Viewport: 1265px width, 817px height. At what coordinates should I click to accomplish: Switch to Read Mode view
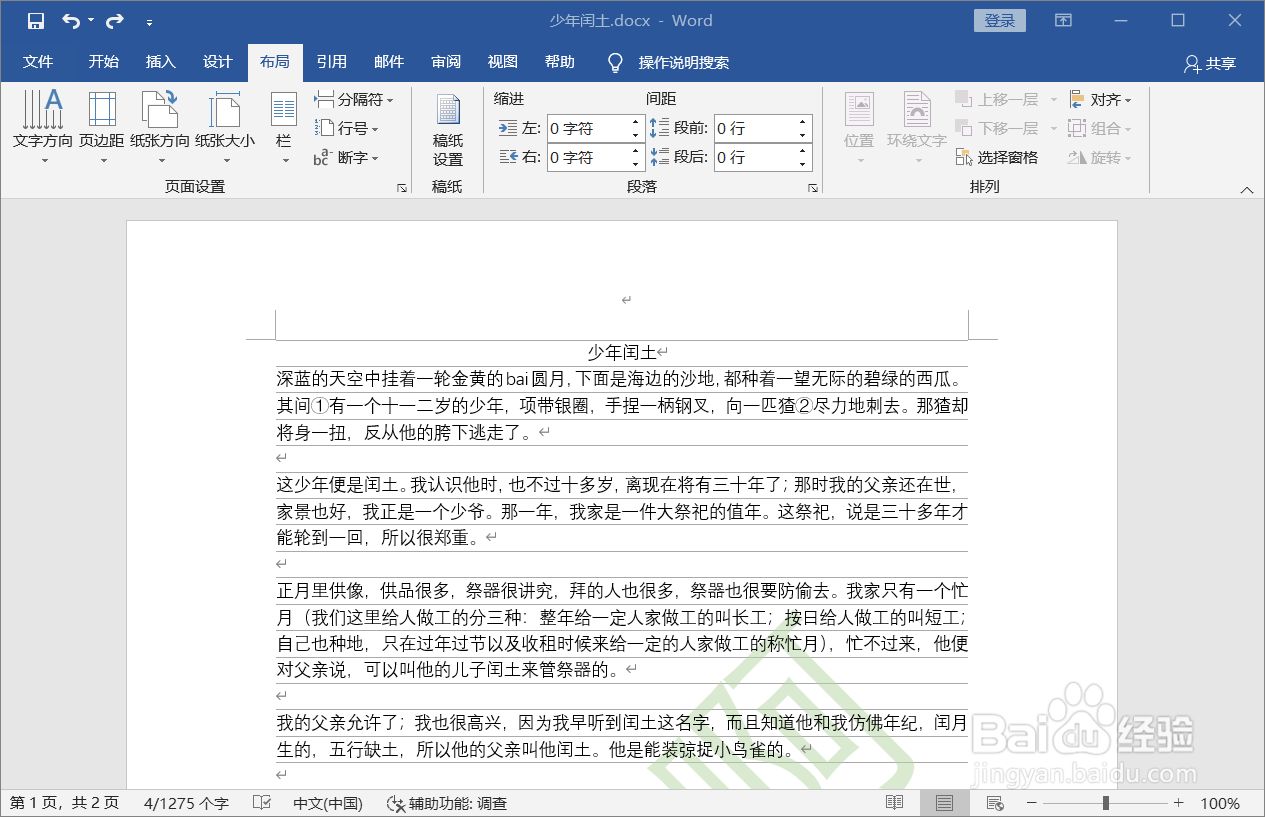[x=895, y=803]
